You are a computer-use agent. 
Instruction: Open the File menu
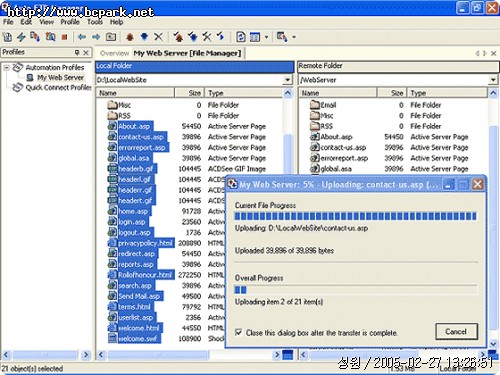8,22
